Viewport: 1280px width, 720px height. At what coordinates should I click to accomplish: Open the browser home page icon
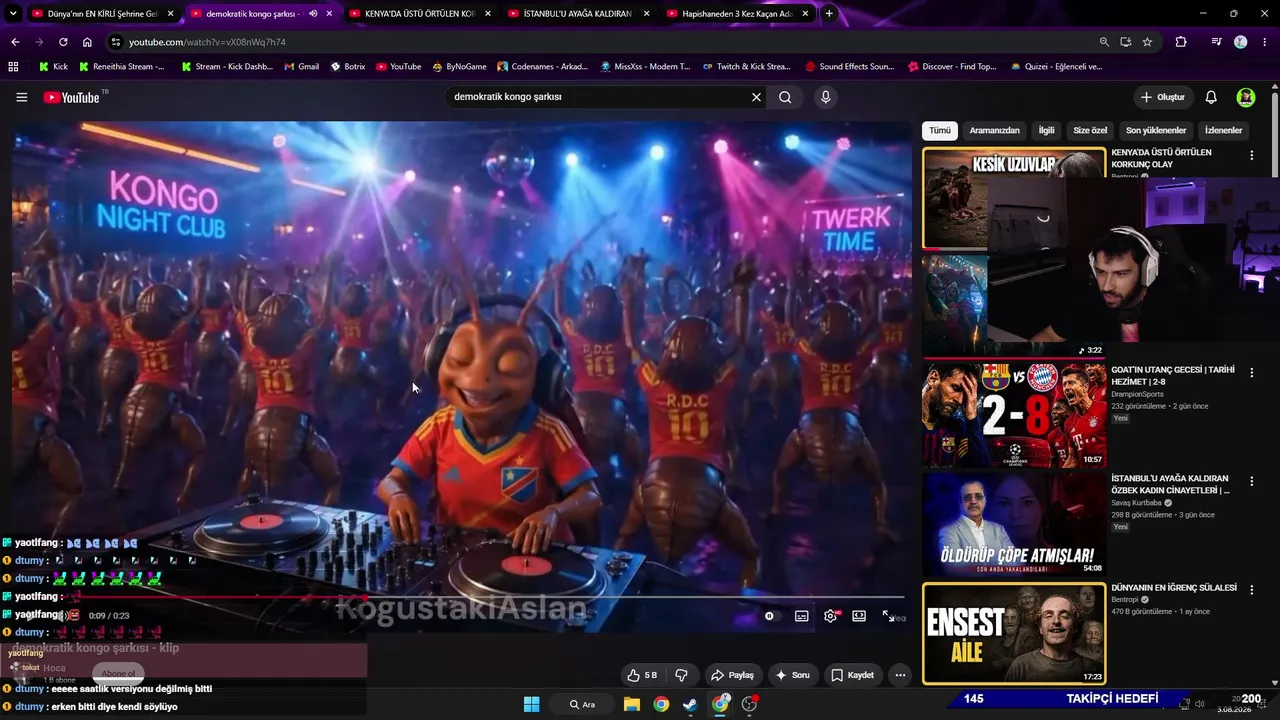pyautogui.click(x=87, y=42)
